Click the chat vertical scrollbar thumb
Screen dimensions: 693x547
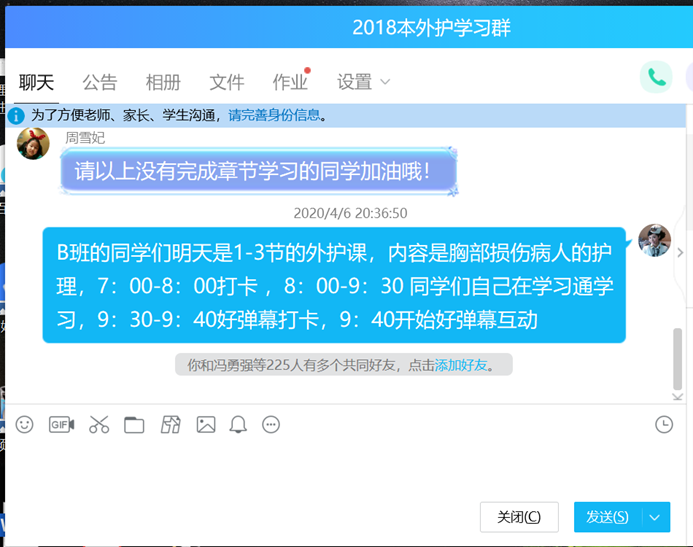[x=678, y=359]
